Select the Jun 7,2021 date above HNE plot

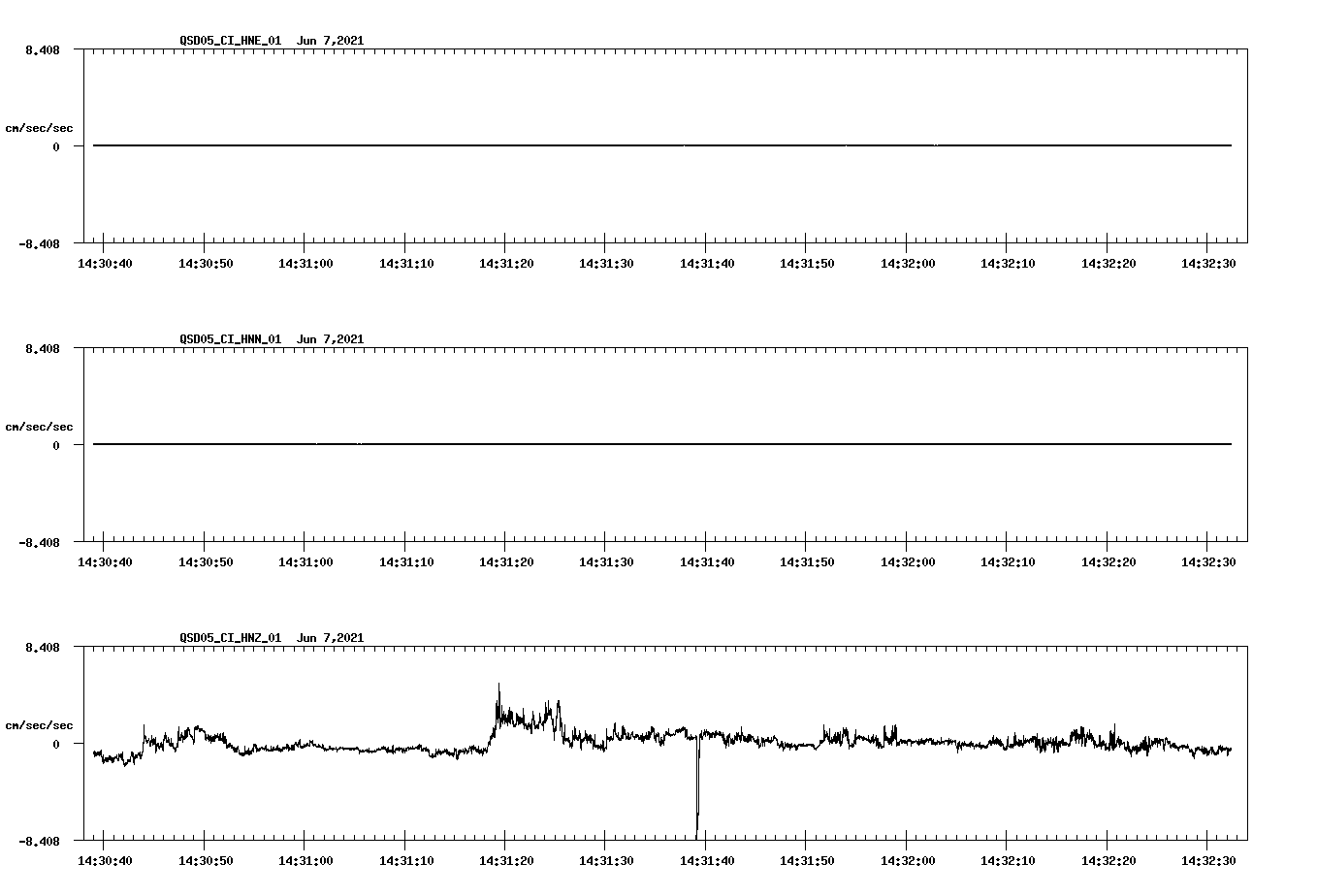click(331, 41)
